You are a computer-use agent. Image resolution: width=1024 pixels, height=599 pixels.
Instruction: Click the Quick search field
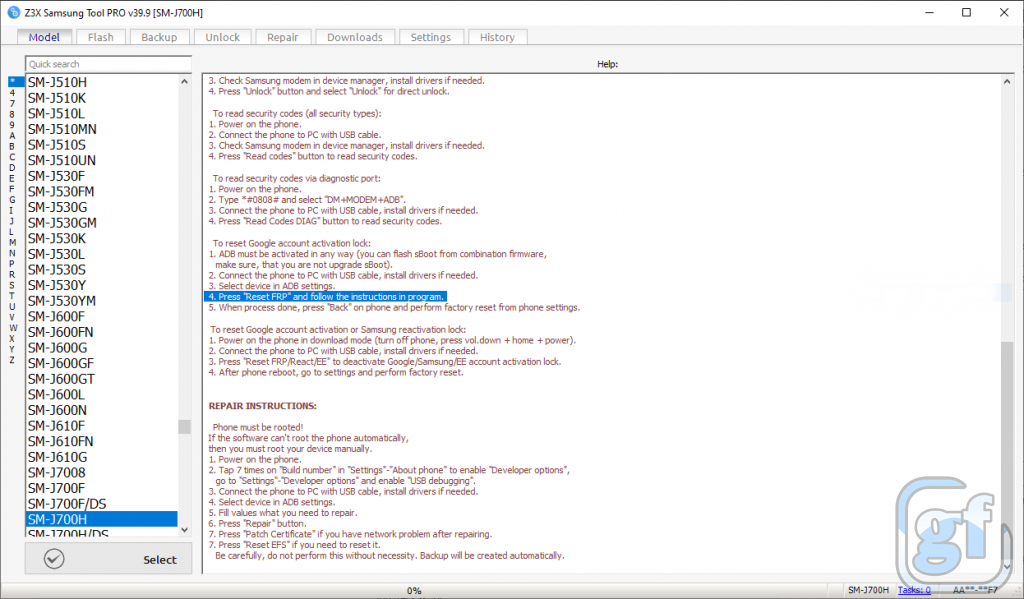108,64
